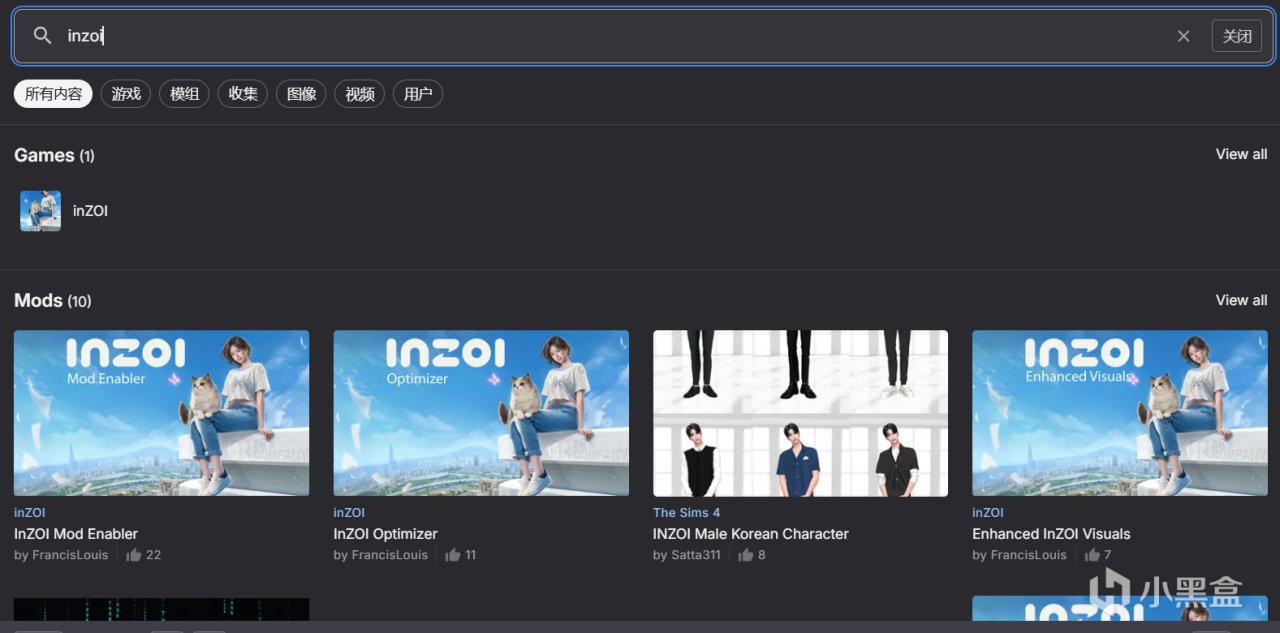Click the 关闭 button
Viewport: 1280px width, 633px height.
coord(1237,36)
